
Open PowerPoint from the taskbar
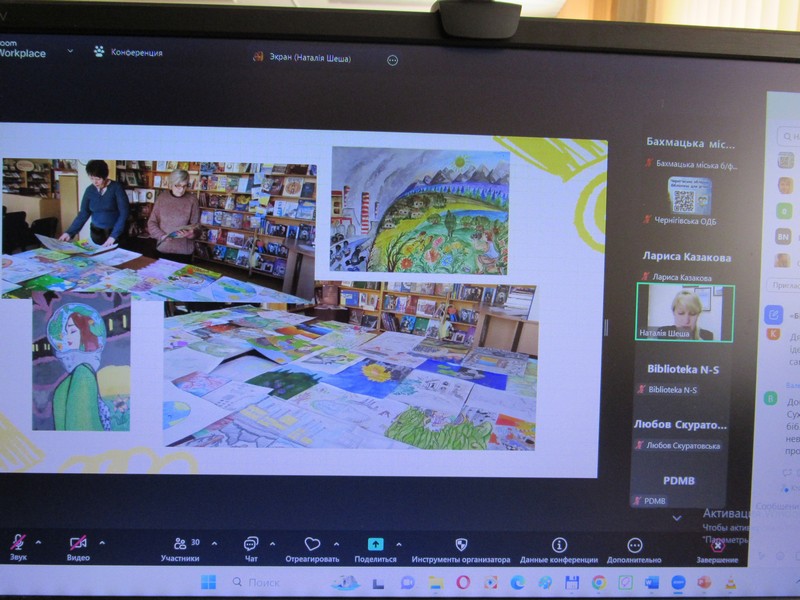coord(705,582)
